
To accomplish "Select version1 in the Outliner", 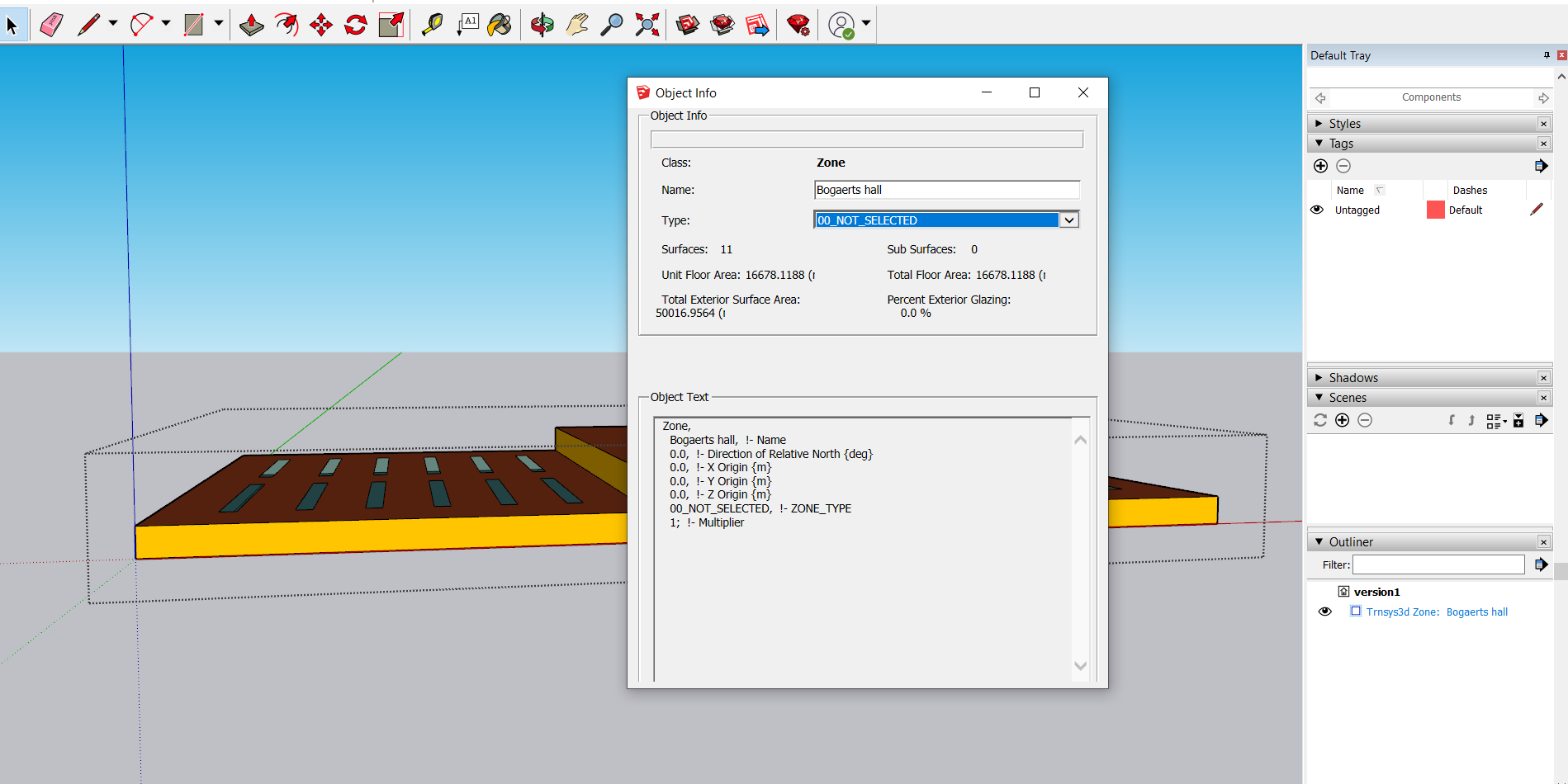I will pyautogui.click(x=1376, y=592).
